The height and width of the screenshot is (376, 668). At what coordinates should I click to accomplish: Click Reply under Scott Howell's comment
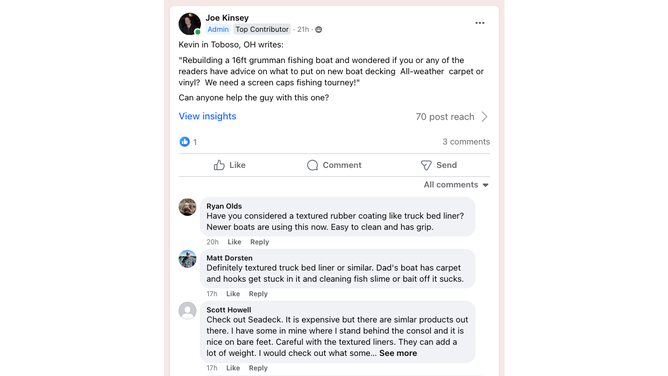[258, 368]
